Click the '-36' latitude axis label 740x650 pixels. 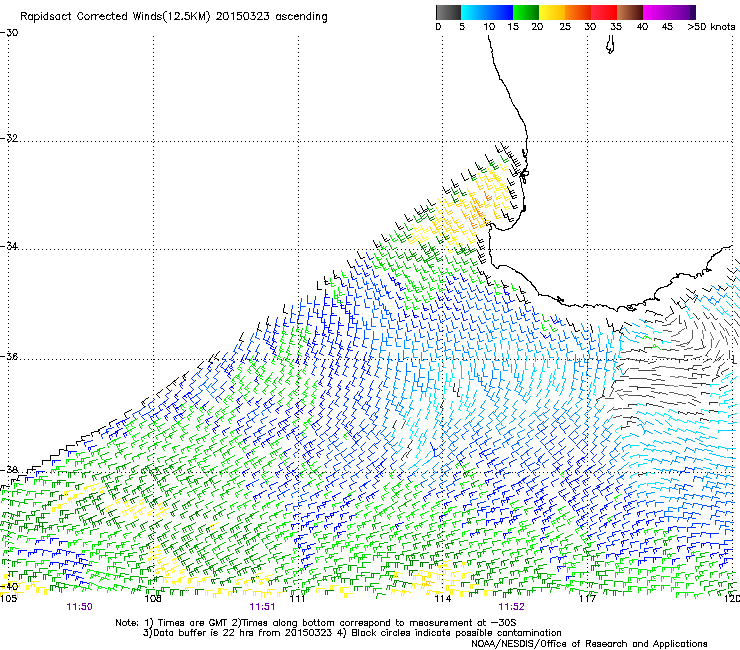[x=9, y=356]
